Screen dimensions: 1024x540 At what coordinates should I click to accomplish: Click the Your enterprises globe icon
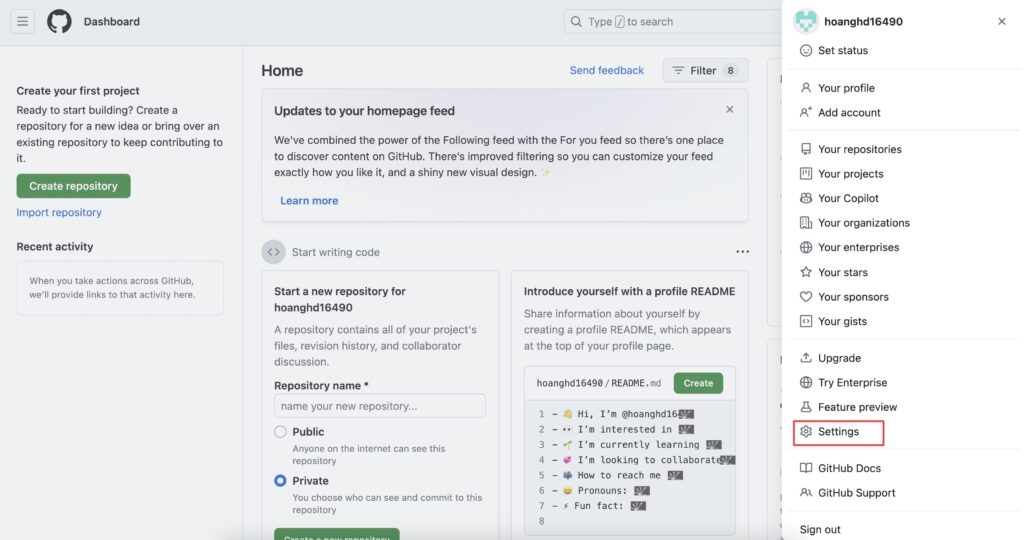(x=806, y=247)
